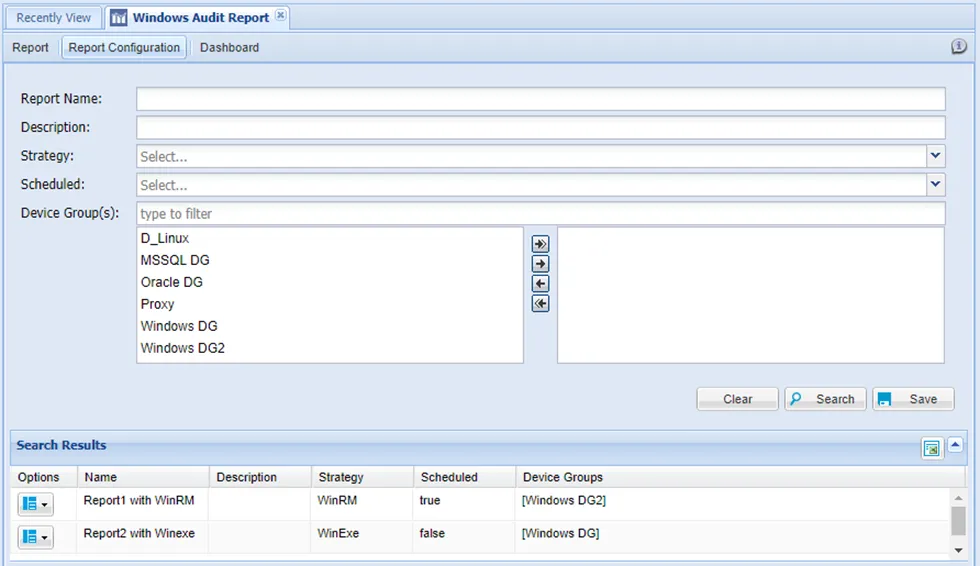Select Windows DG in the available device groups list

point(330,325)
